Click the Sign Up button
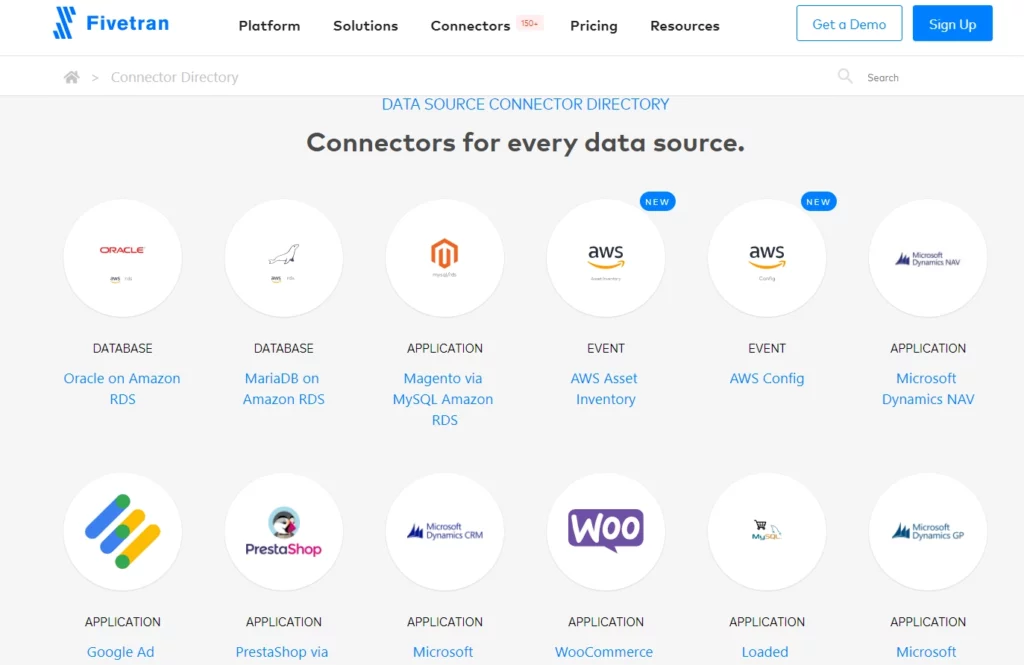Image resolution: width=1024 pixels, height=665 pixels. point(952,24)
